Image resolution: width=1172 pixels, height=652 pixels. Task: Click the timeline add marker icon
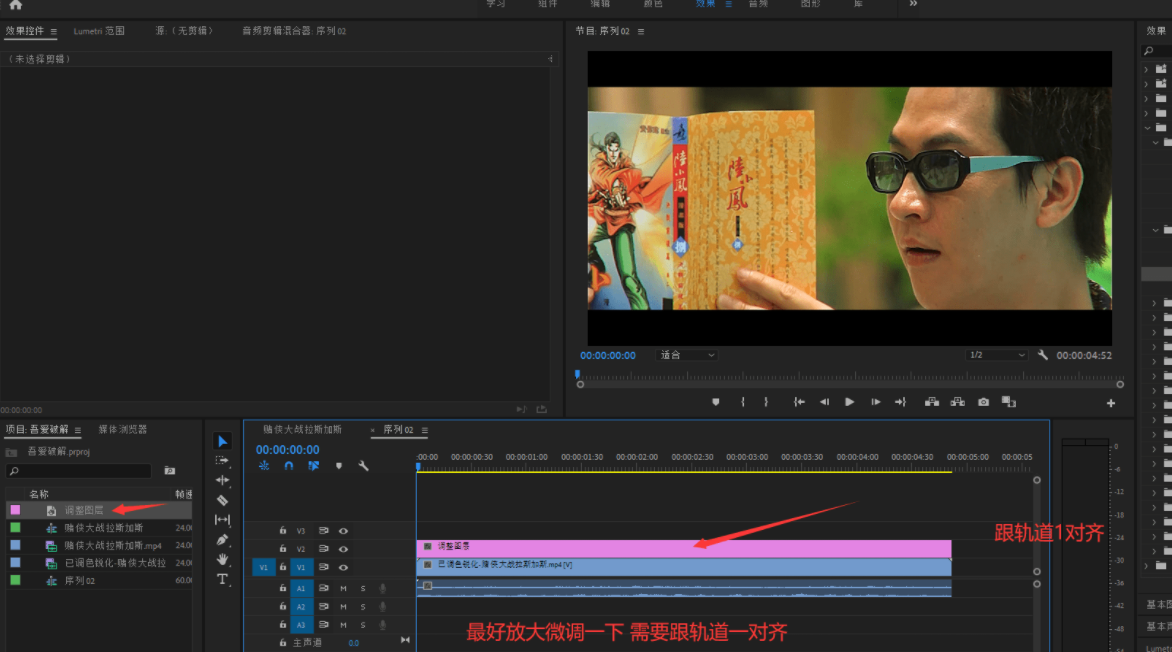point(339,466)
